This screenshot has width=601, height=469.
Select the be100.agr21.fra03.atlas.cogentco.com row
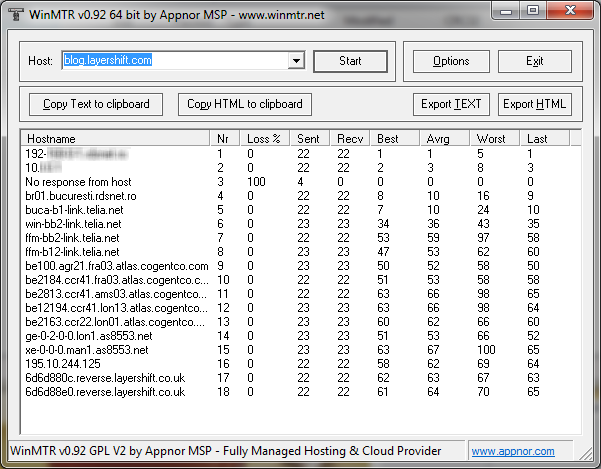301,266
